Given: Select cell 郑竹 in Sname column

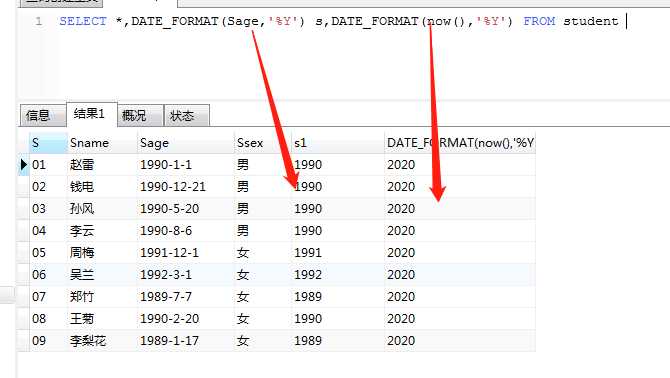Looking at the screenshot, I should pos(102,297).
